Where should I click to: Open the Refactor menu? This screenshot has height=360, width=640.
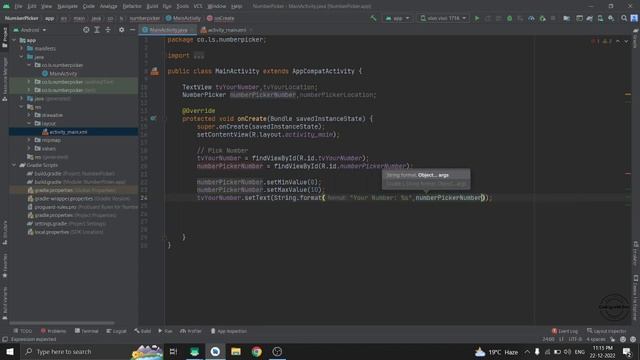pos(132,6)
